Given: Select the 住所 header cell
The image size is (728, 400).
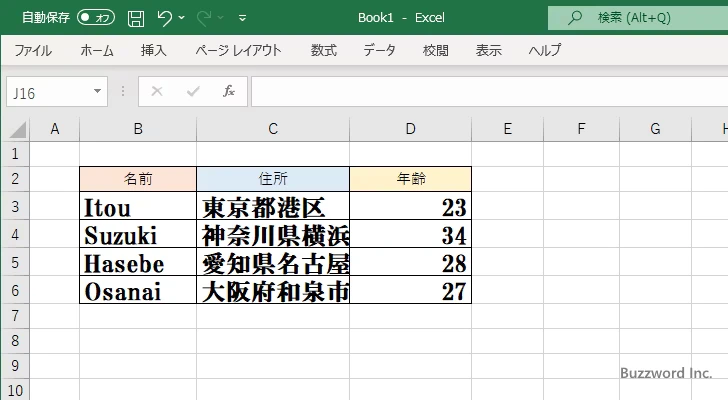Looking at the screenshot, I should (273, 179).
